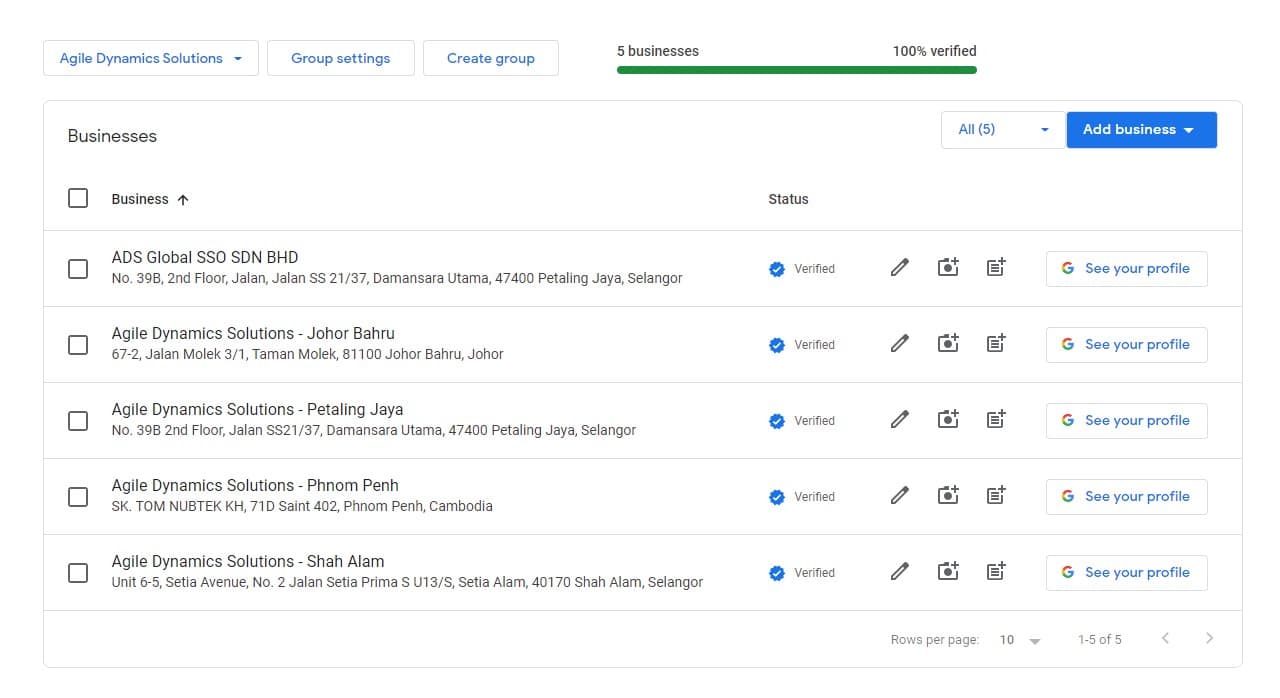The height and width of the screenshot is (698, 1280).
Task: Open Agile Dynamics Solutions - Shah Alam name
Action: (248, 561)
